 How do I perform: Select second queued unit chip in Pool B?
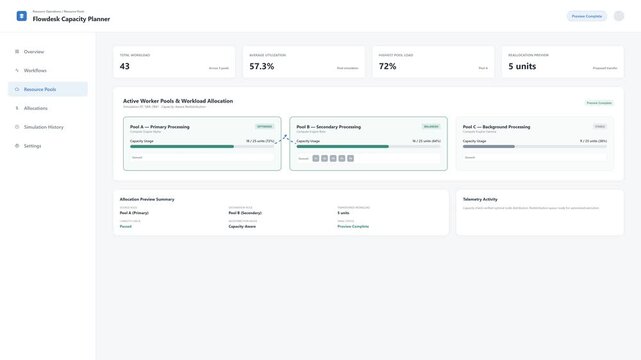click(324, 158)
